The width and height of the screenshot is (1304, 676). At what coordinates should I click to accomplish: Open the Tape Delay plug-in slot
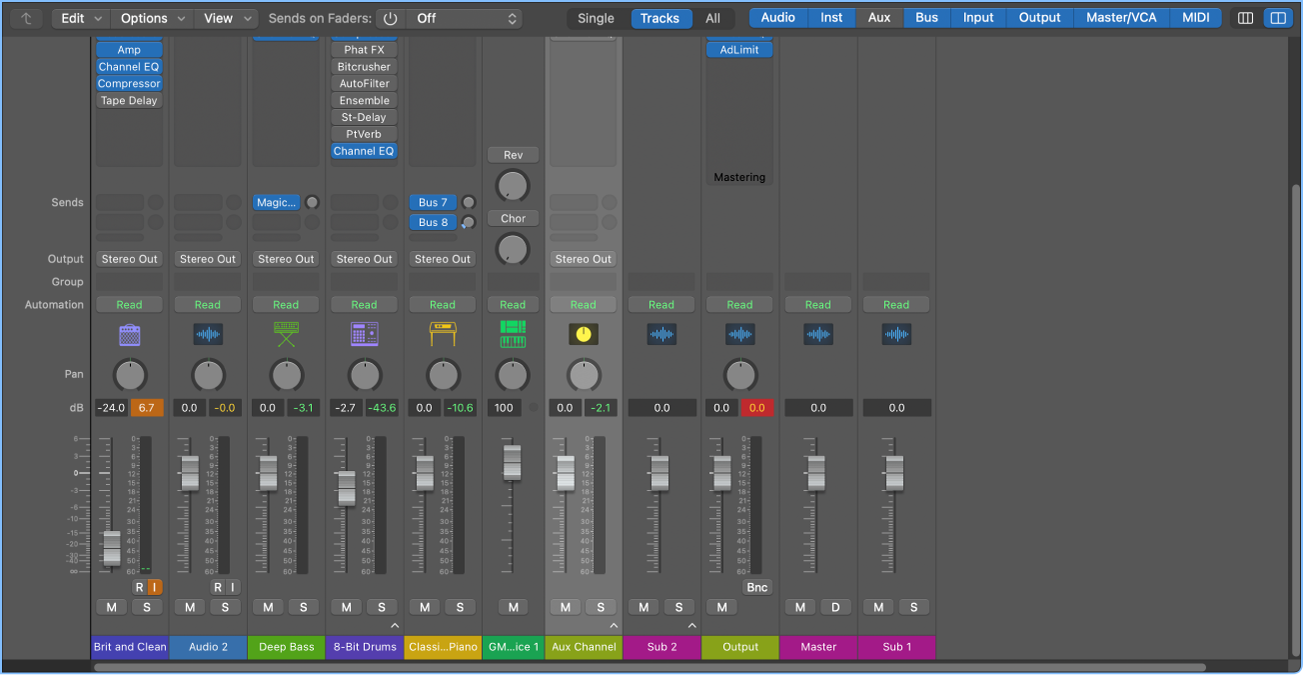129,100
